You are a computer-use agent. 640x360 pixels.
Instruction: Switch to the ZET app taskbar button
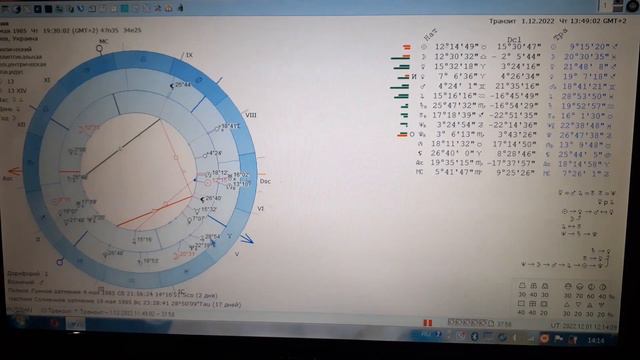point(75,324)
